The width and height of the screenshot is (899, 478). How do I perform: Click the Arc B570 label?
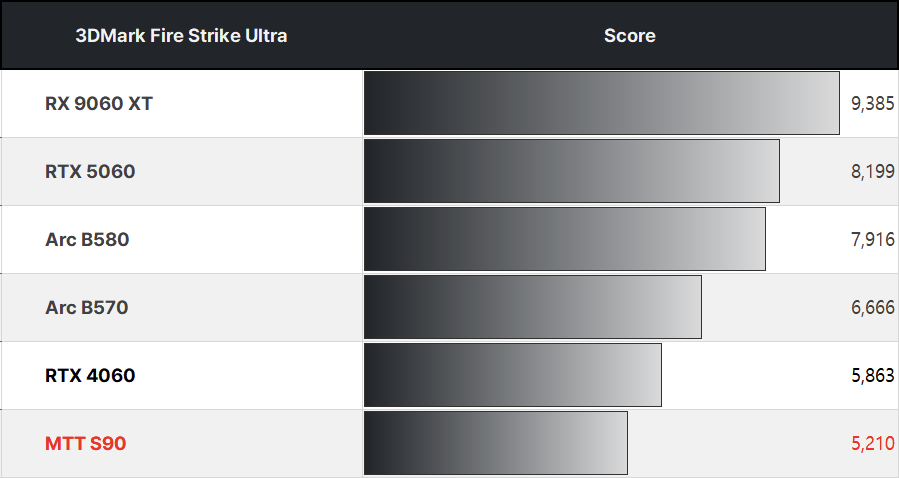87,307
